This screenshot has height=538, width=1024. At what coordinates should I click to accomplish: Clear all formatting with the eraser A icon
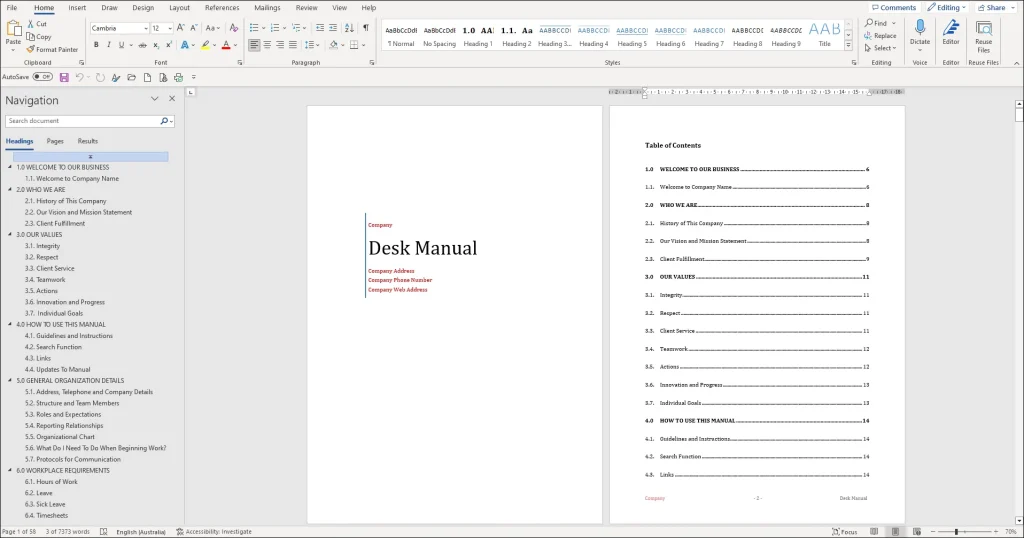(233, 28)
